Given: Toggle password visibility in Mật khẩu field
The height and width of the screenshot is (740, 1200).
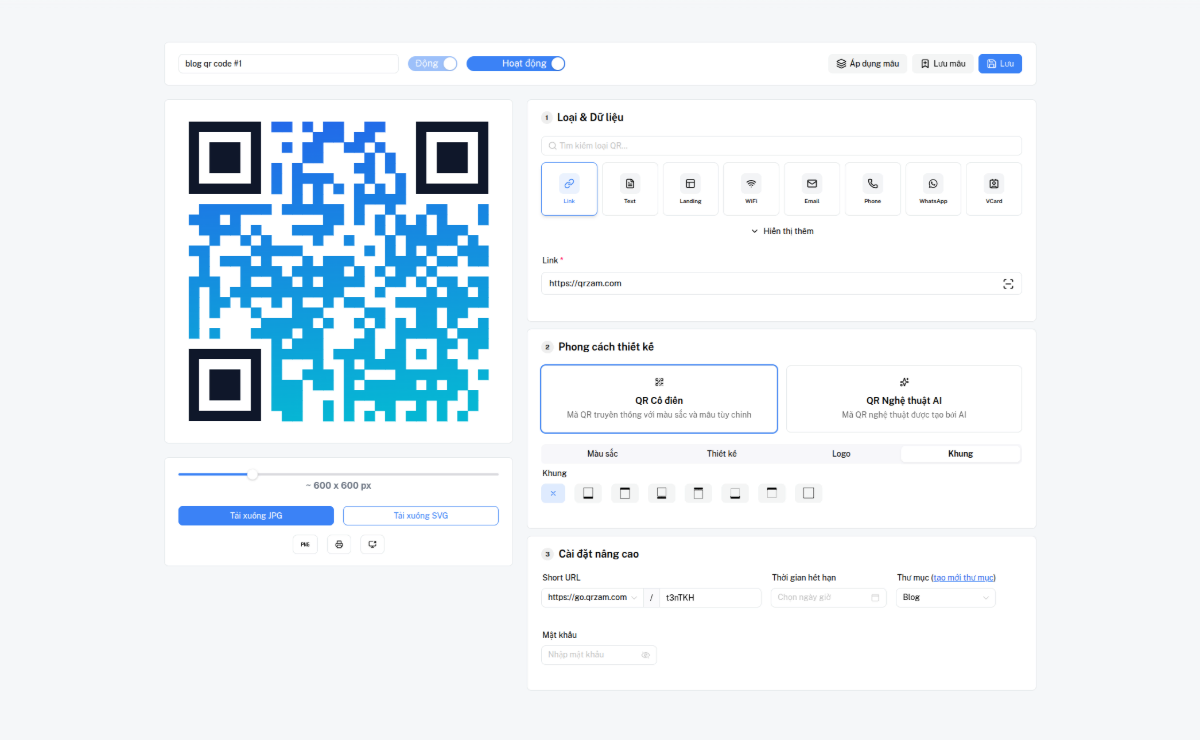Looking at the screenshot, I should pyautogui.click(x=645, y=654).
